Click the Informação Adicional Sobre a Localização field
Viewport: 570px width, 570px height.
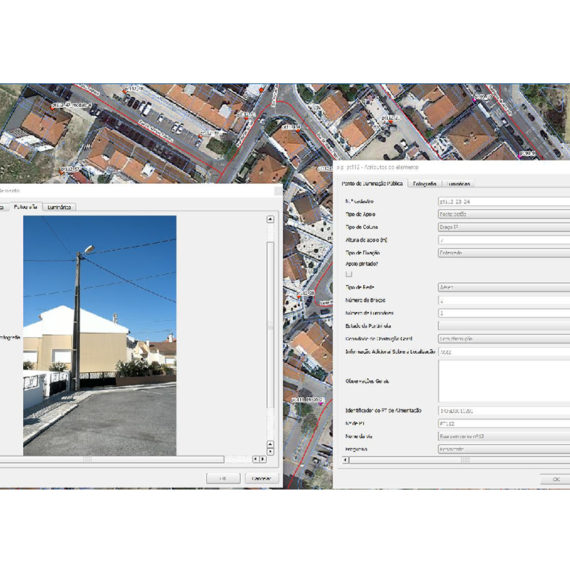(504, 352)
